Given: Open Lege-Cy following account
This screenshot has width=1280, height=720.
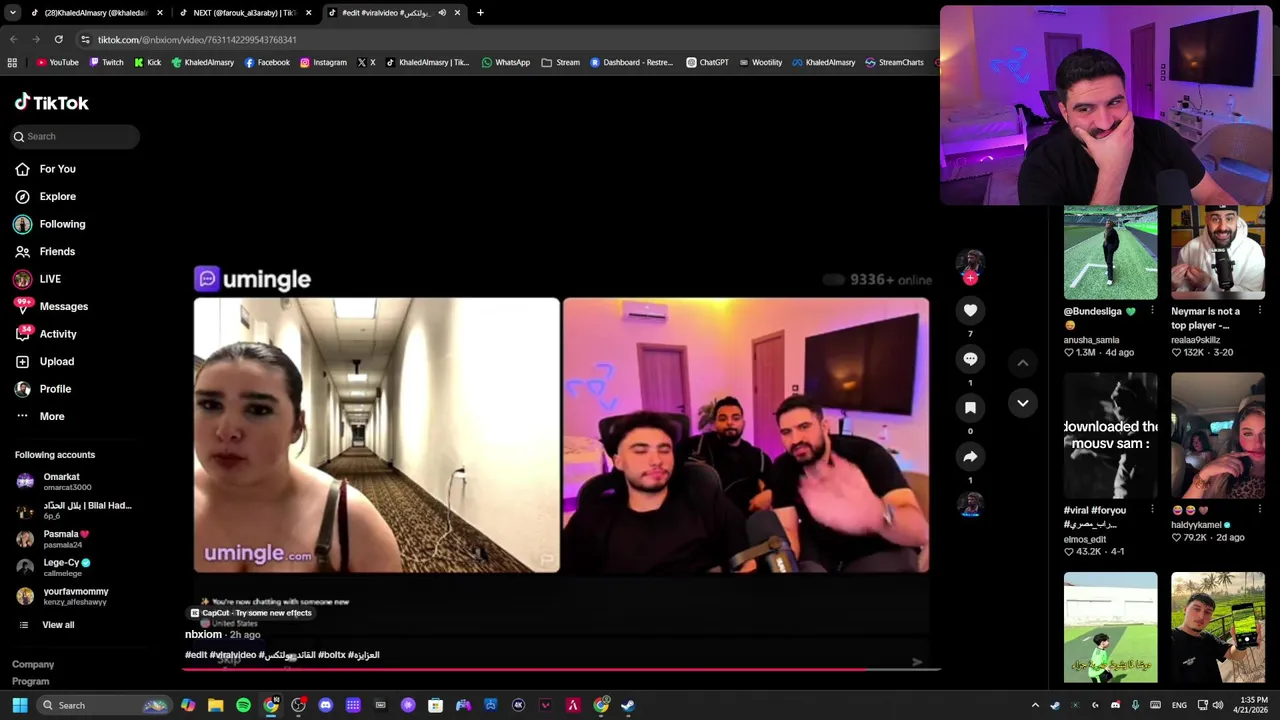Looking at the screenshot, I should pos(75,567).
